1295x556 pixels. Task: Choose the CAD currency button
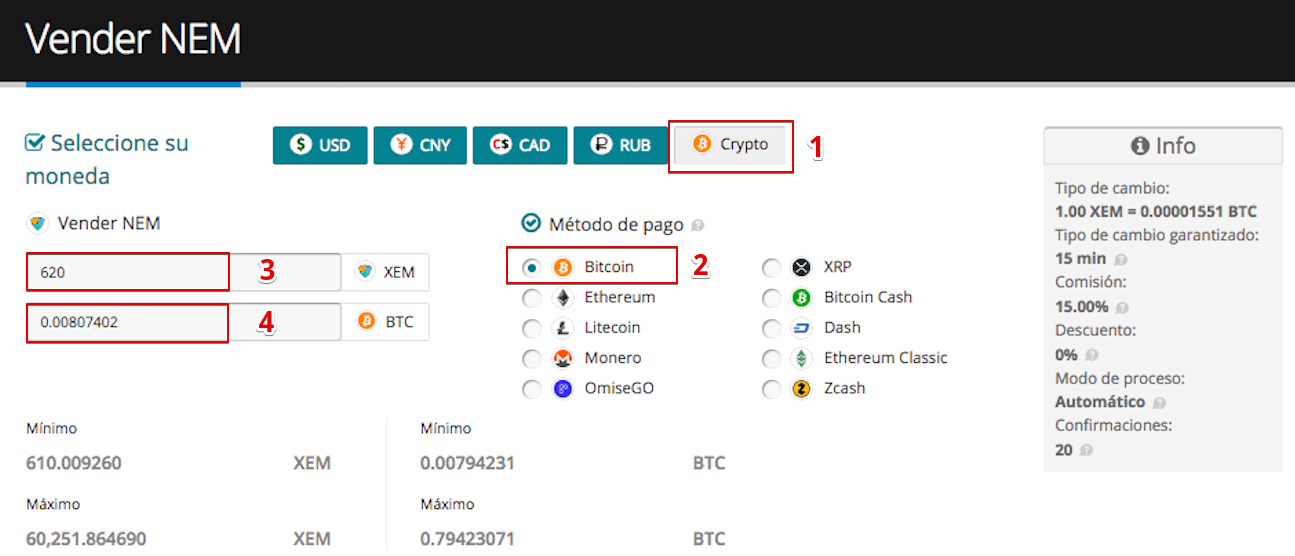pyautogui.click(x=520, y=145)
